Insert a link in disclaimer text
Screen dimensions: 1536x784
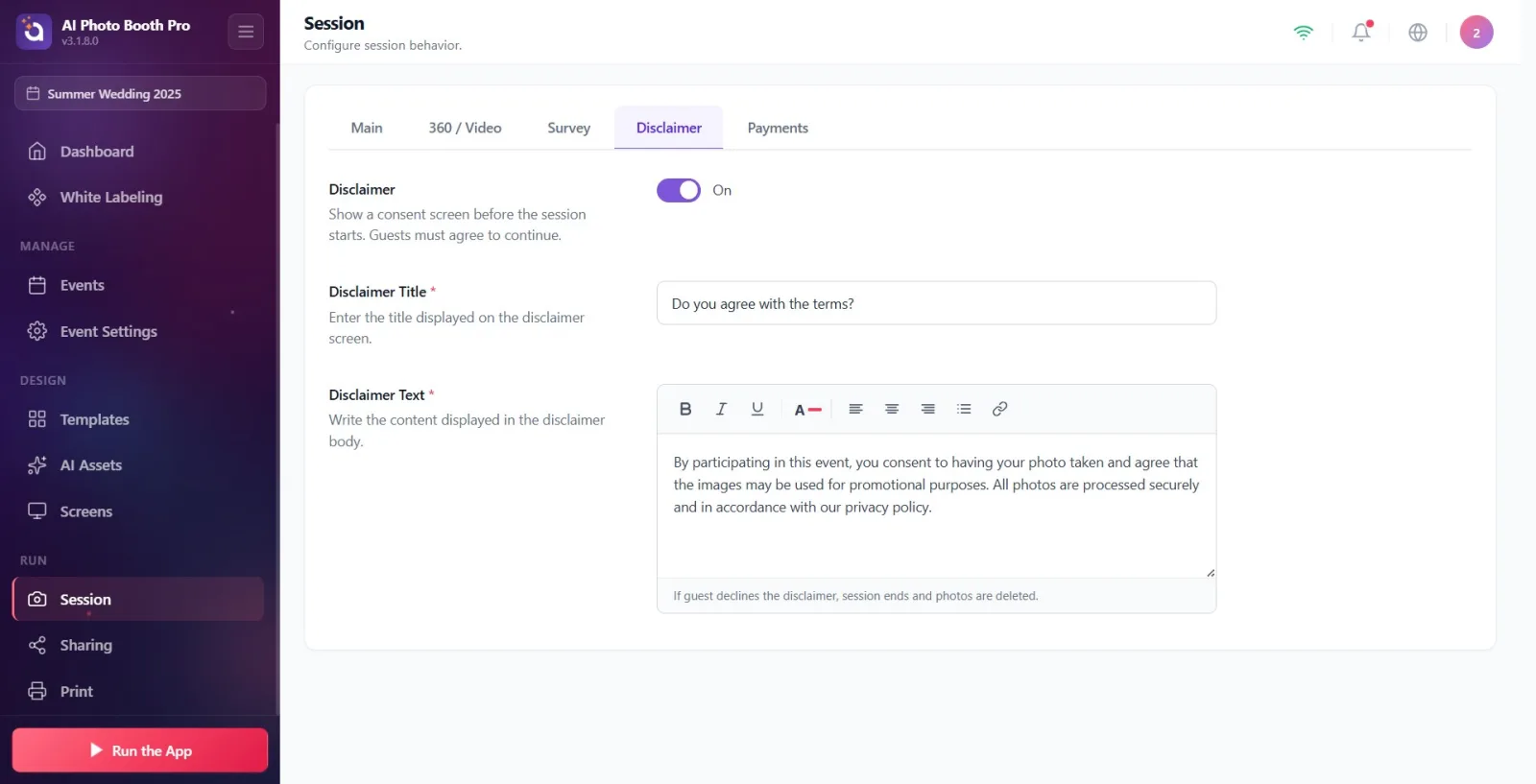[x=999, y=409]
